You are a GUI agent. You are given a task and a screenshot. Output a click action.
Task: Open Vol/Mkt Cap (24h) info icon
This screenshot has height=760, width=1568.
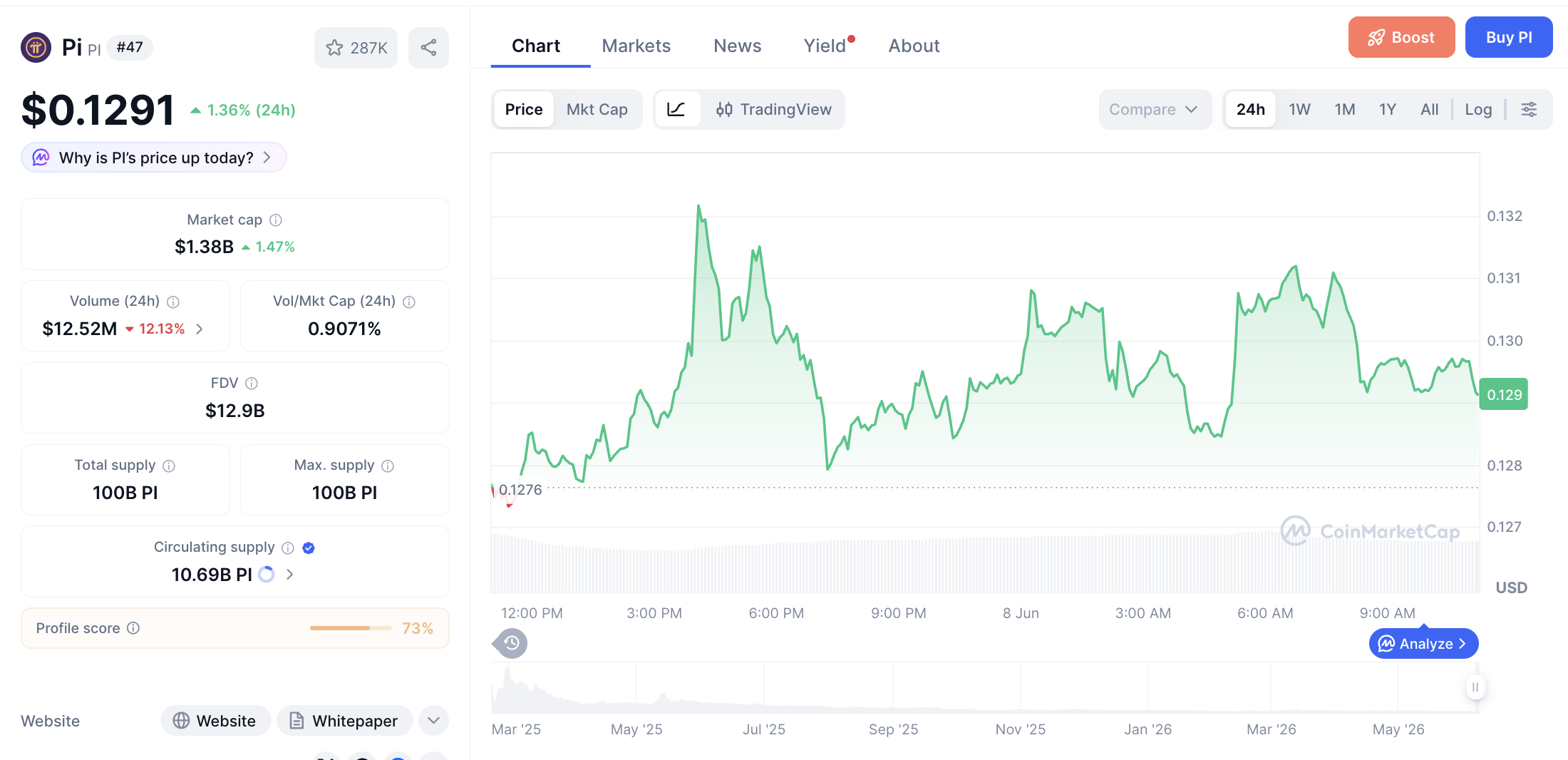click(x=409, y=302)
